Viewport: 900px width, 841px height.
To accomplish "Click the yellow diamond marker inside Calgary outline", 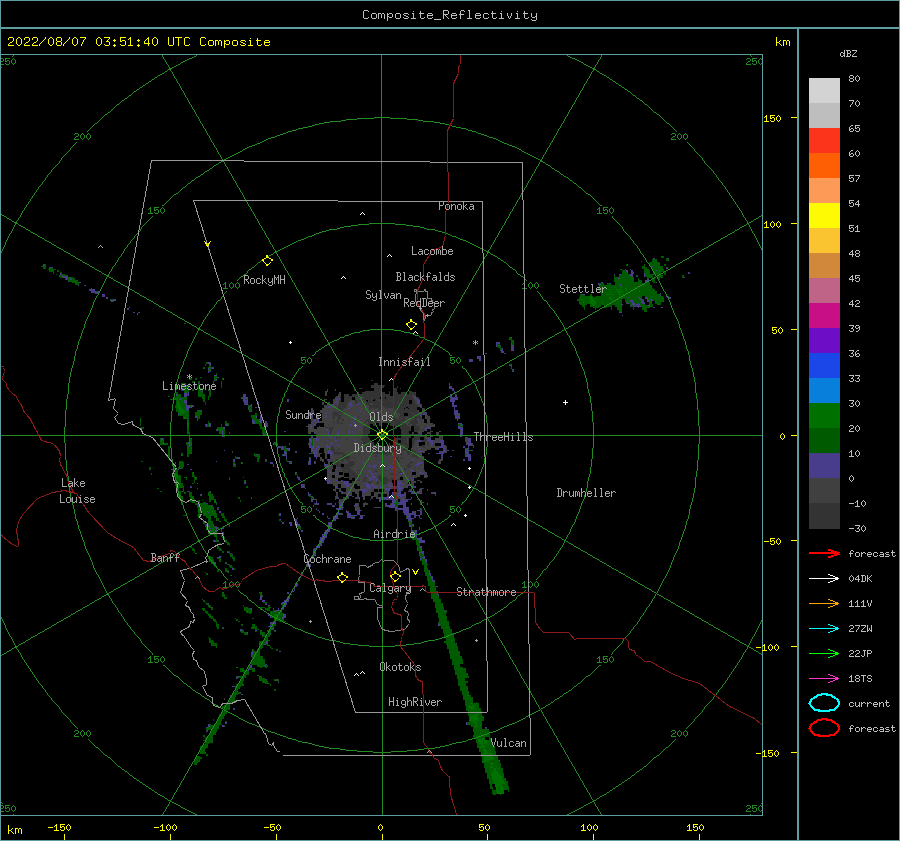I will coord(395,576).
